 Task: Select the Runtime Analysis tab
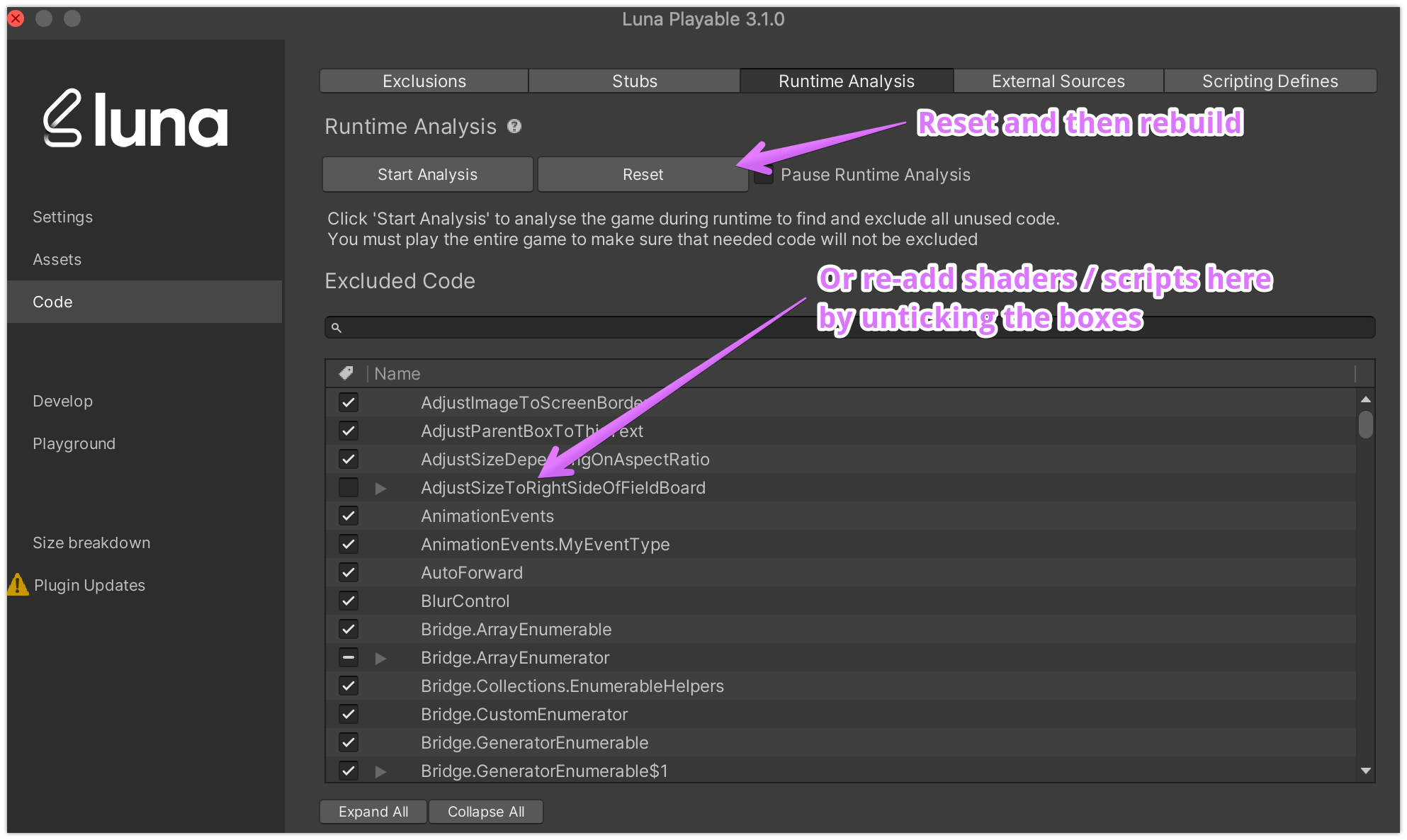tap(847, 81)
